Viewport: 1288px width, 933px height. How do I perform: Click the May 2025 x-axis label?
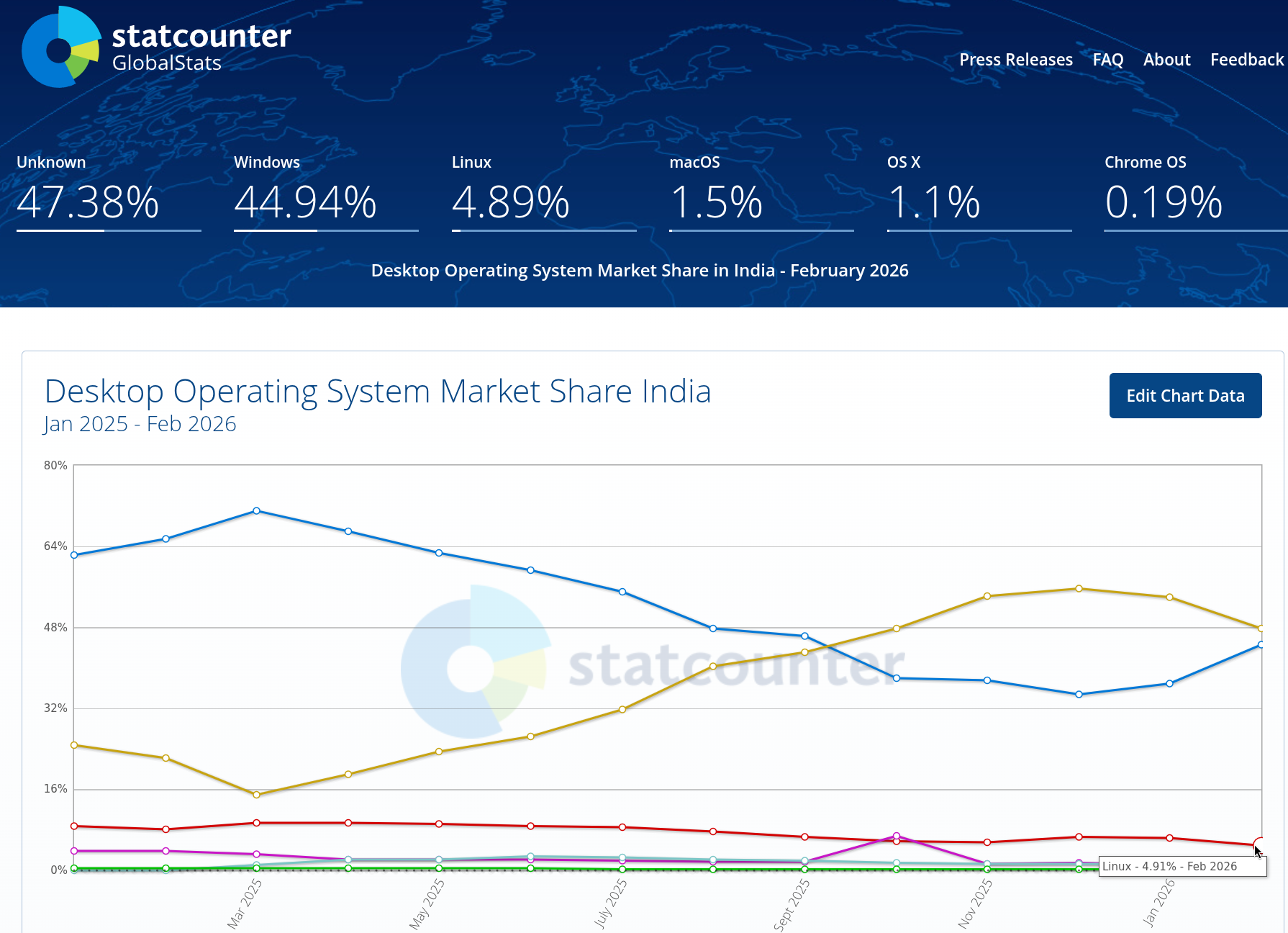click(427, 904)
